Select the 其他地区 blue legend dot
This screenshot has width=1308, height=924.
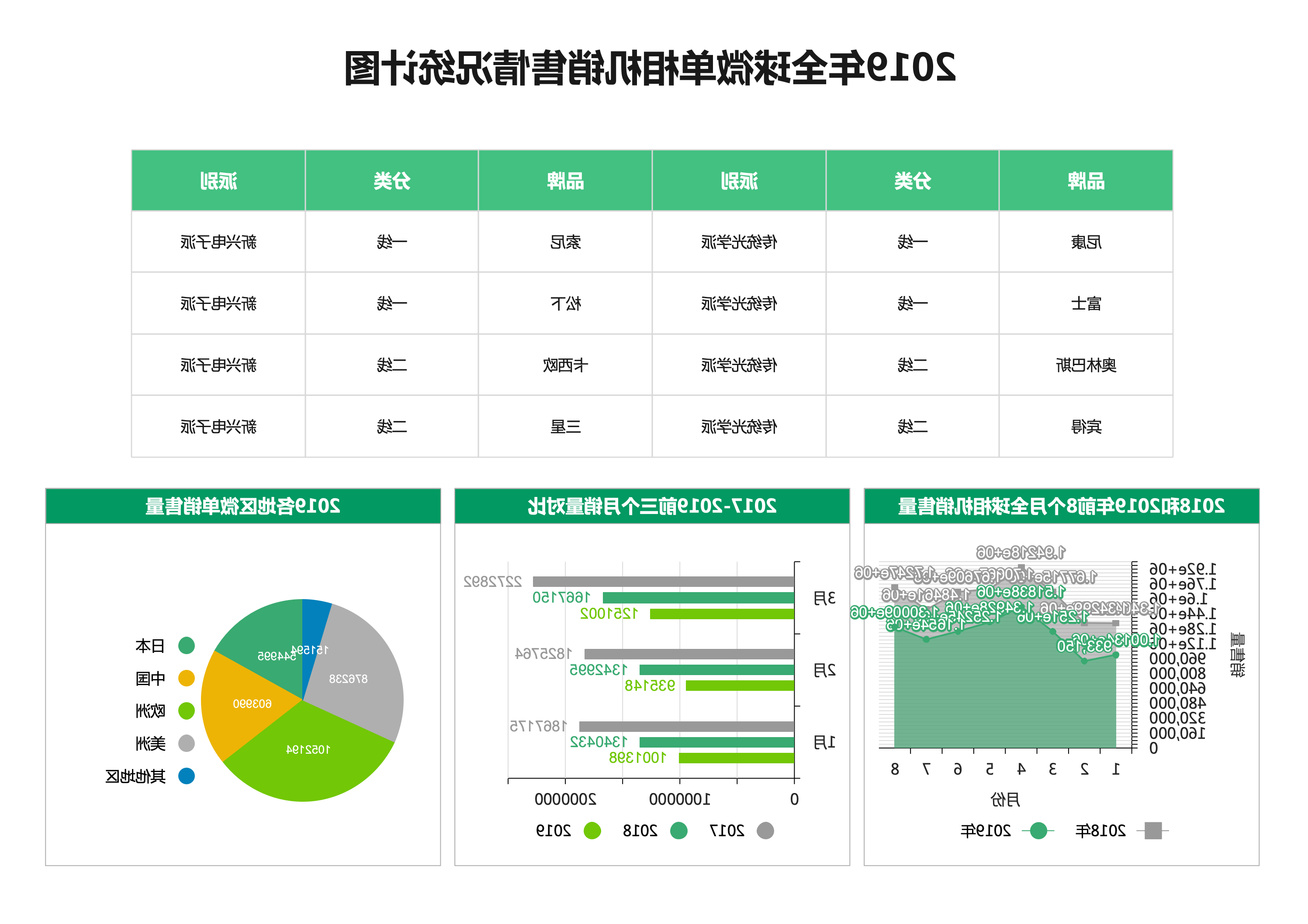(x=186, y=776)
